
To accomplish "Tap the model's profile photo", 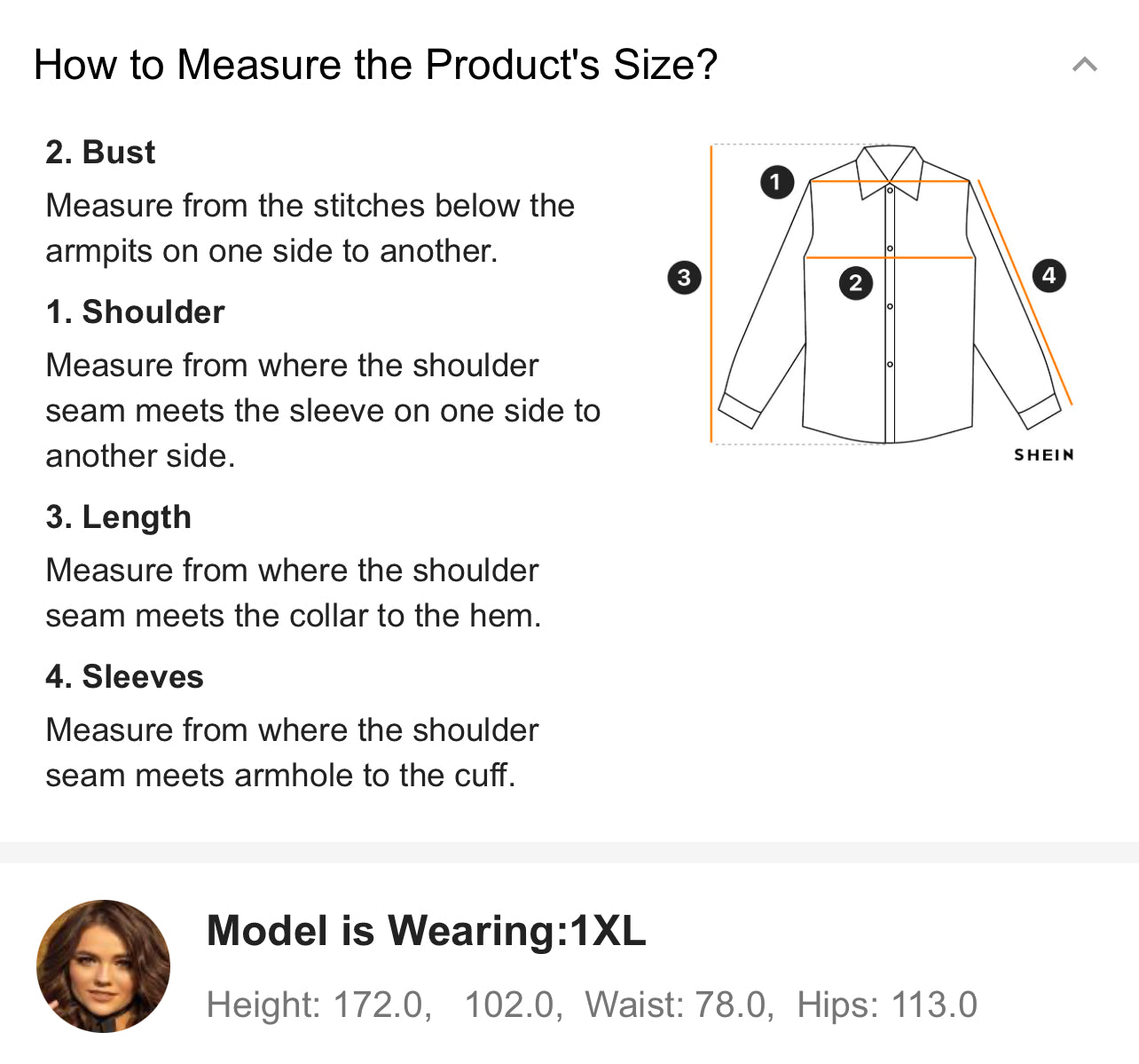I will tap(103, 966).
